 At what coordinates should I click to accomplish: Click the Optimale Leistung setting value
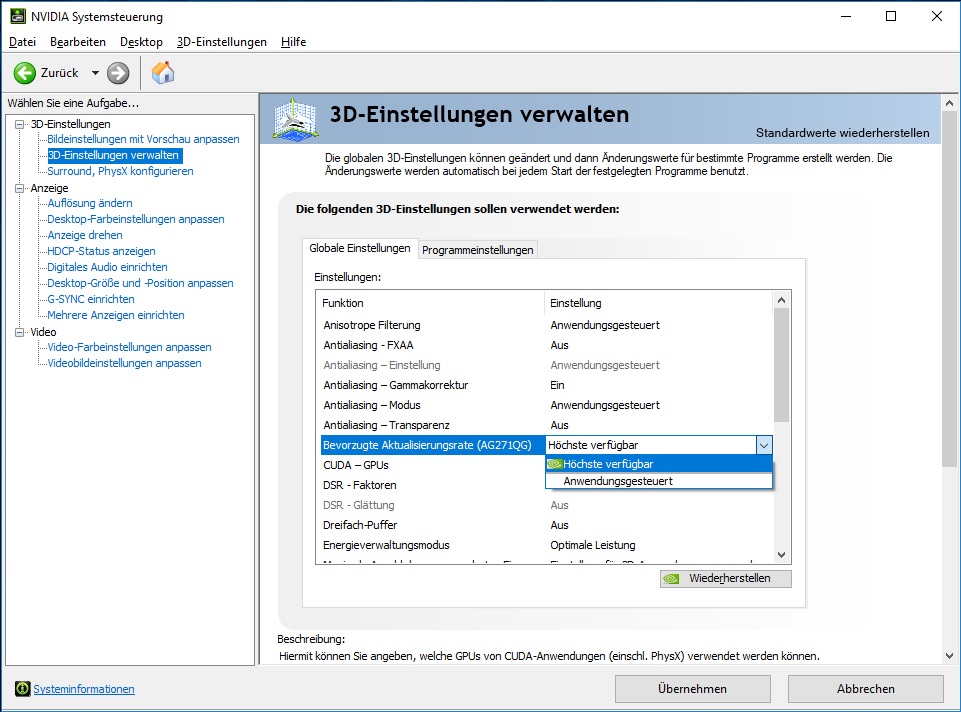point(593,545)
